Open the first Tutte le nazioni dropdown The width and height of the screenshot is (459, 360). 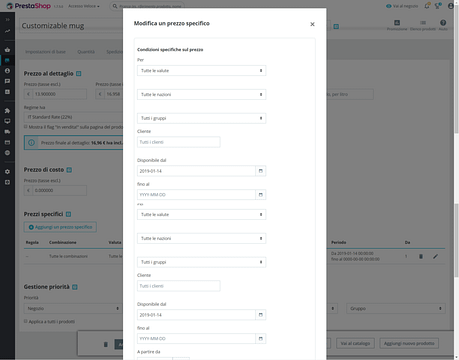coord(202,94)
